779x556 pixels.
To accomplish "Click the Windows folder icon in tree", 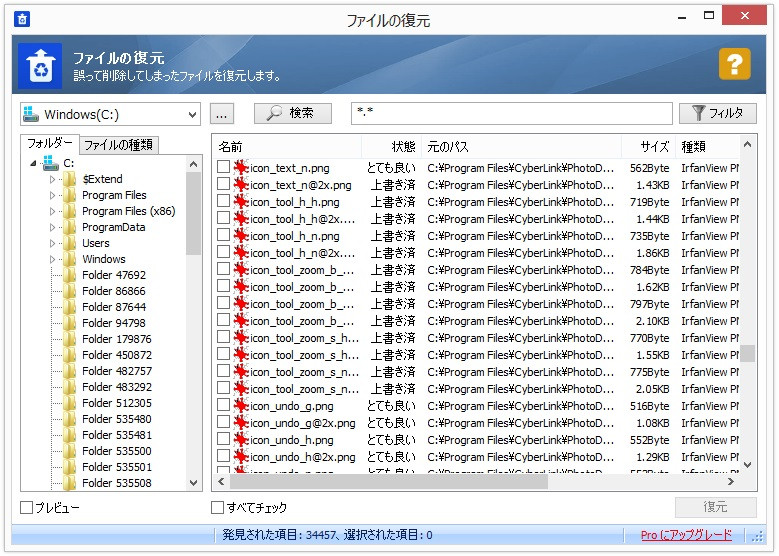I will [69, 259].
